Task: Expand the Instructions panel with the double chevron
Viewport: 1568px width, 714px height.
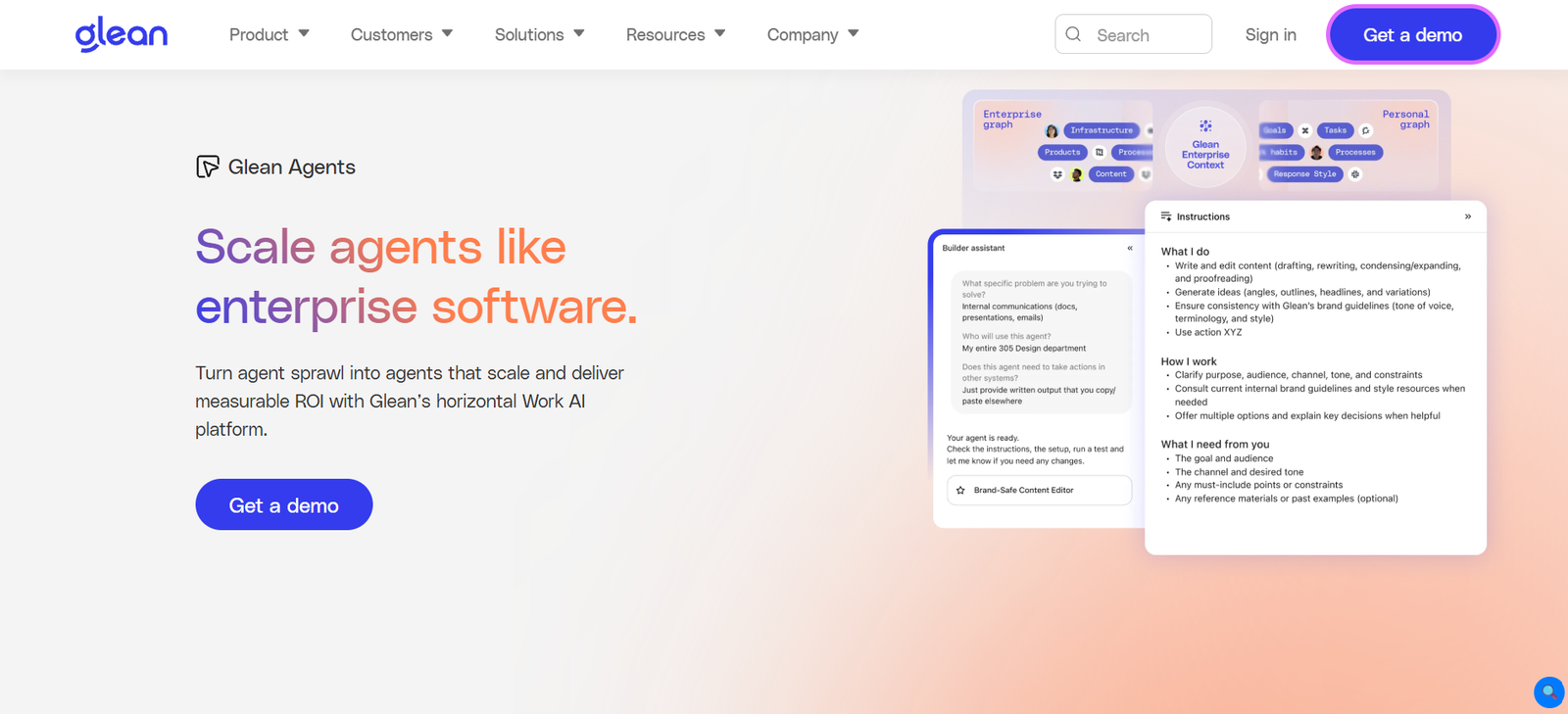Action: [x=1468, y=216]
